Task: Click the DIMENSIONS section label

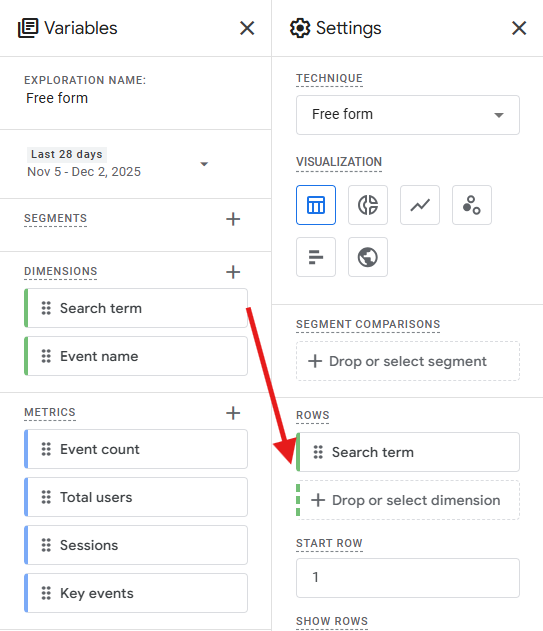Action: click(x=61, y=271)
